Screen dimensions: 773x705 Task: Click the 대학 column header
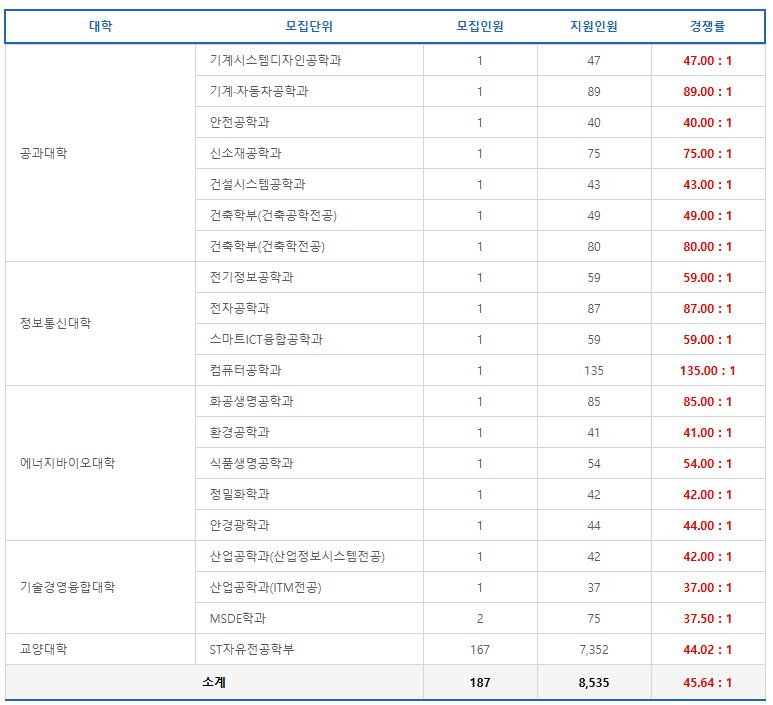101,26
